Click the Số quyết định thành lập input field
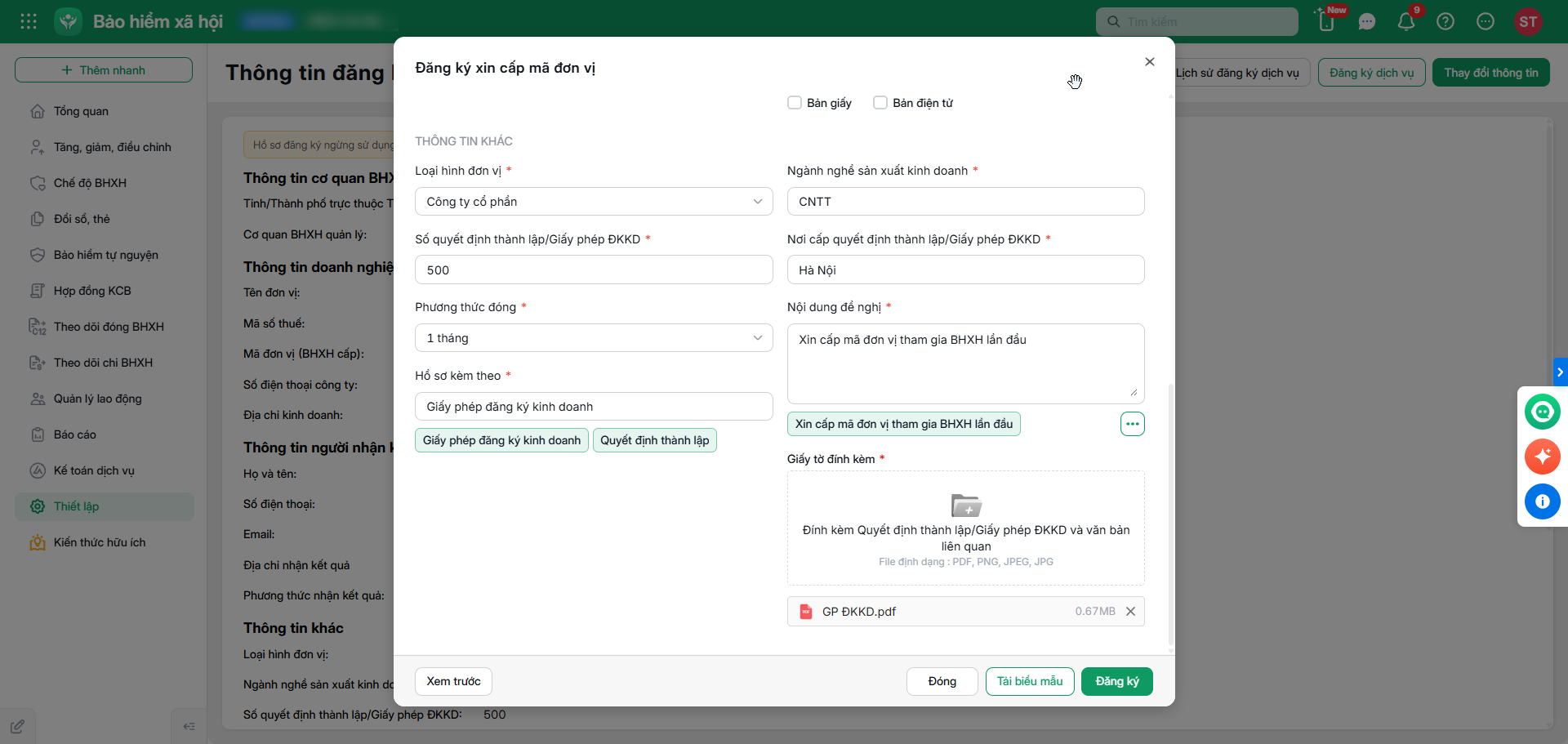Screen dimensions: 1568x744 pyautogui.click(x=594, y=270)
